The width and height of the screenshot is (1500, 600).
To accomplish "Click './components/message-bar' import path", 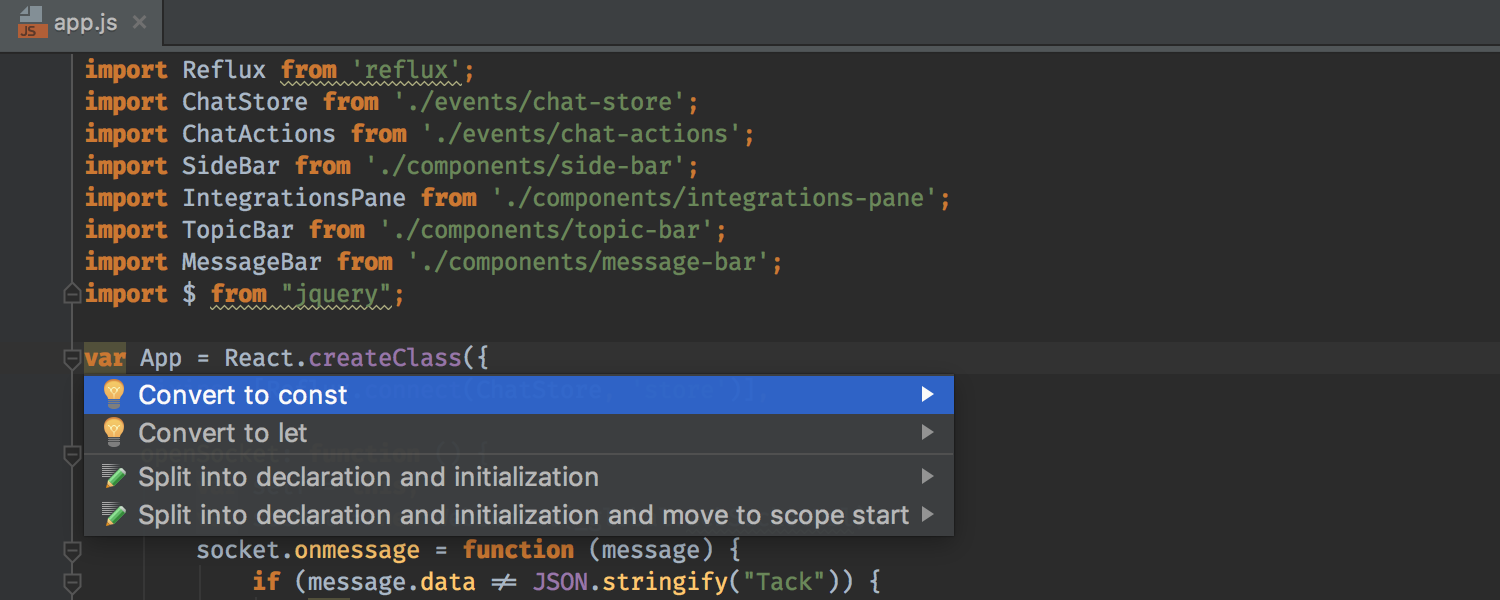I will (587, 262).
